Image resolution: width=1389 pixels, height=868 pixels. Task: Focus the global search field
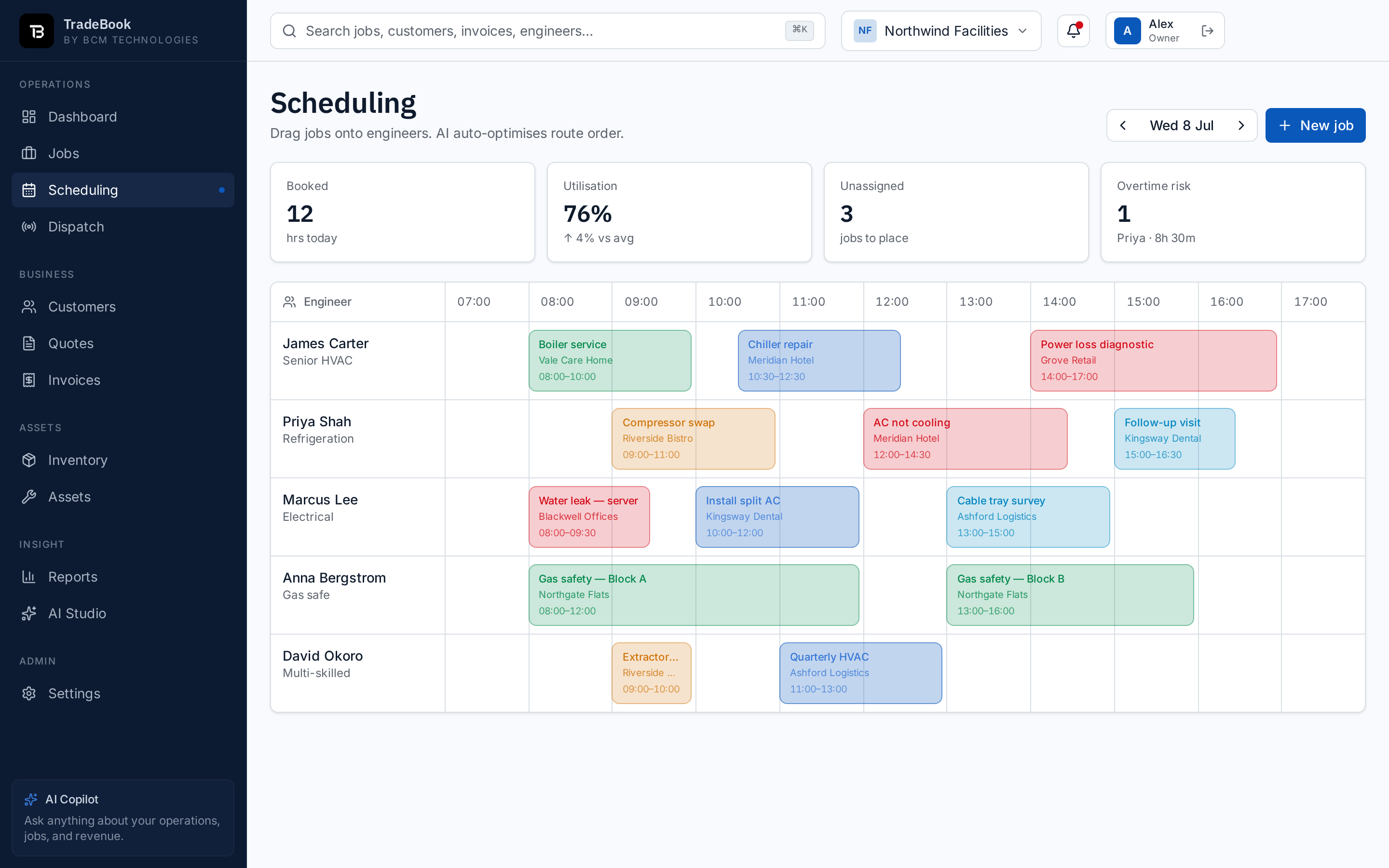(547, 31)
